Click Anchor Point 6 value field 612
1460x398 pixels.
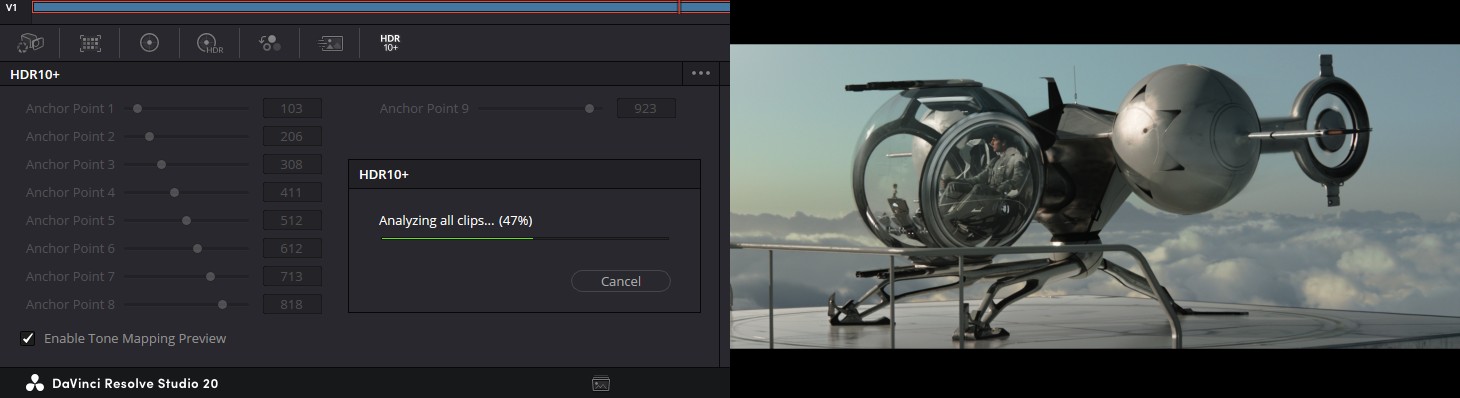pos(292,248)
